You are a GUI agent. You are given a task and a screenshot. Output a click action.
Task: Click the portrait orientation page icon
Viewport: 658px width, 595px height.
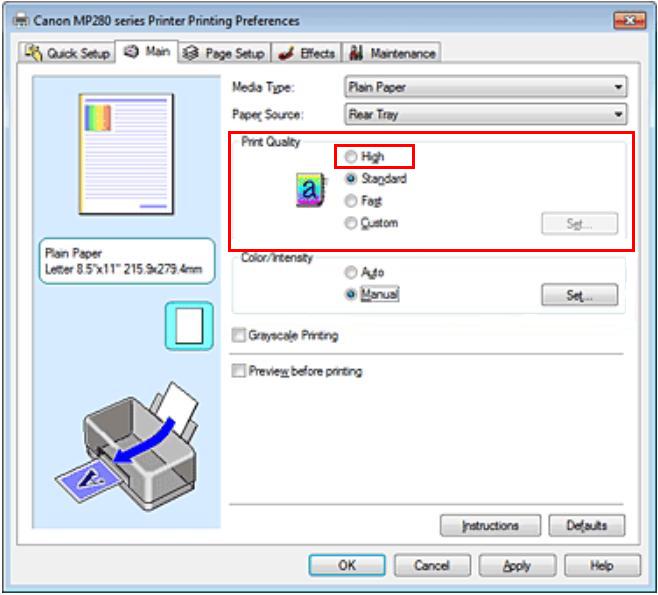189,326
